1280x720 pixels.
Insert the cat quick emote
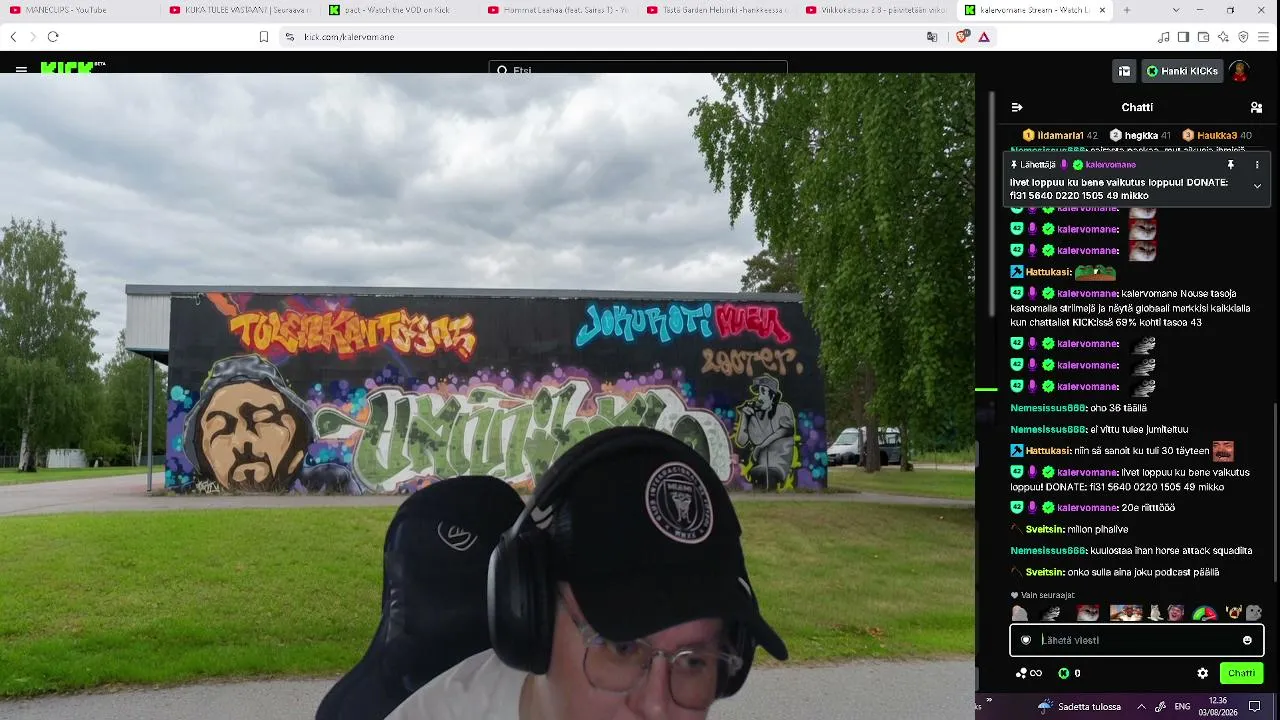pyautogui.click(x=1155, y=613)
